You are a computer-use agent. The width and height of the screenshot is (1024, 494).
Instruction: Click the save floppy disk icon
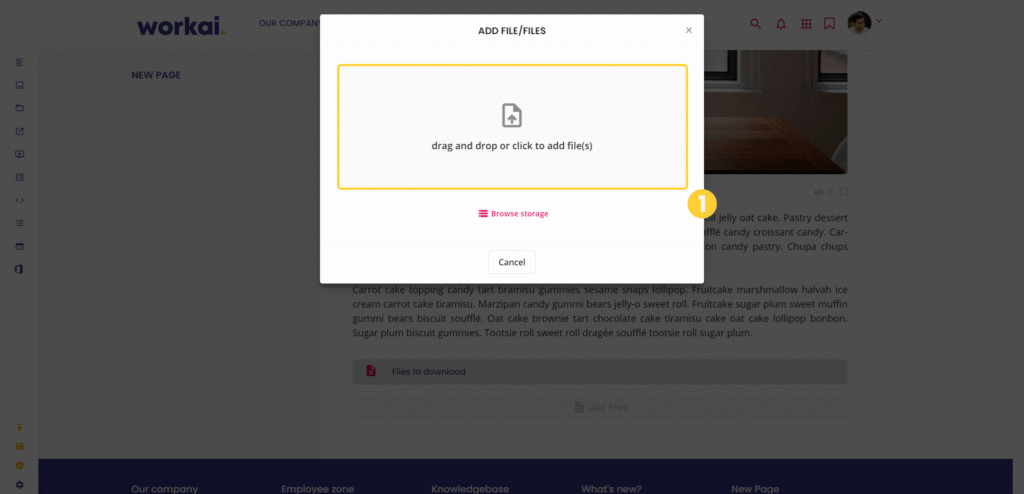tap(20, 446)
